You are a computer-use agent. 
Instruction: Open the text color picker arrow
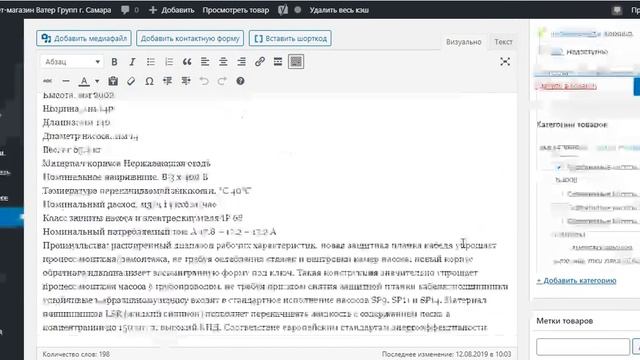tap(97, 81)
